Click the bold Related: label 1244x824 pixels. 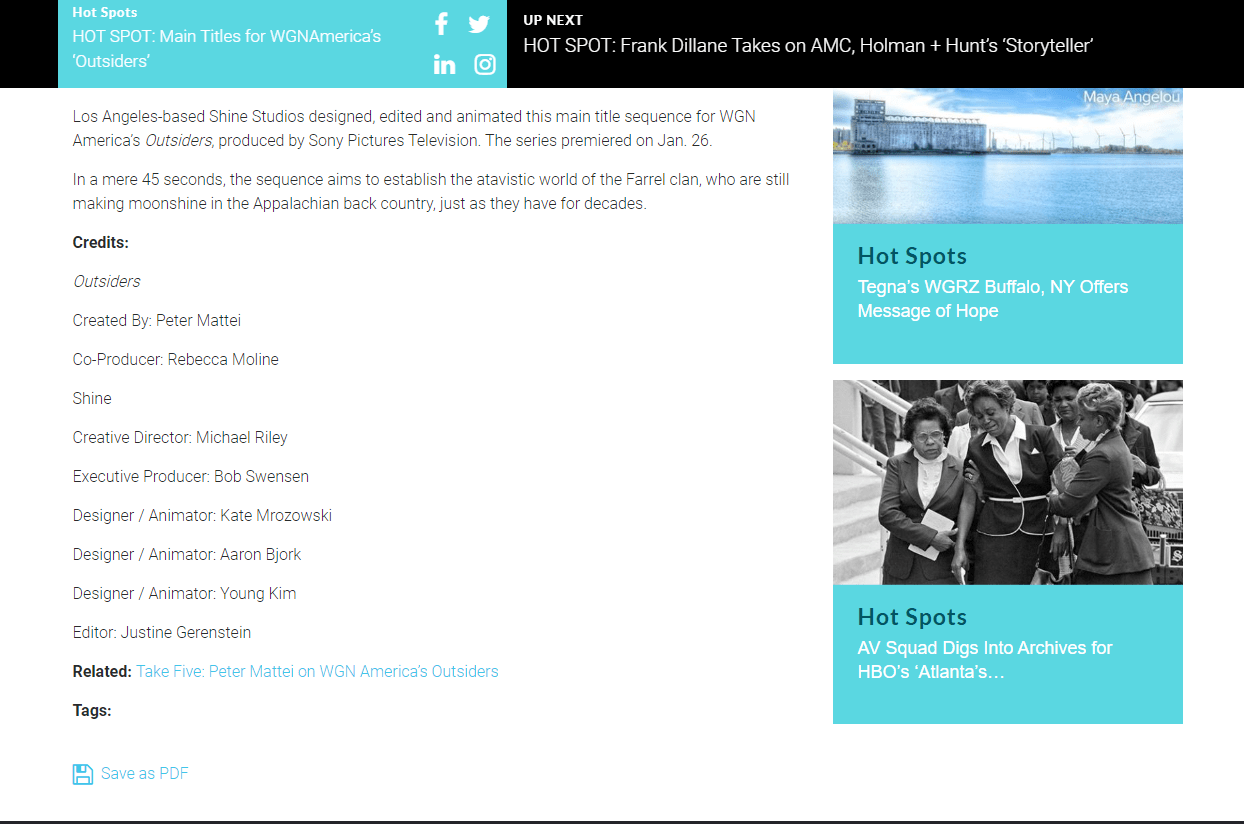coord(102,671)
